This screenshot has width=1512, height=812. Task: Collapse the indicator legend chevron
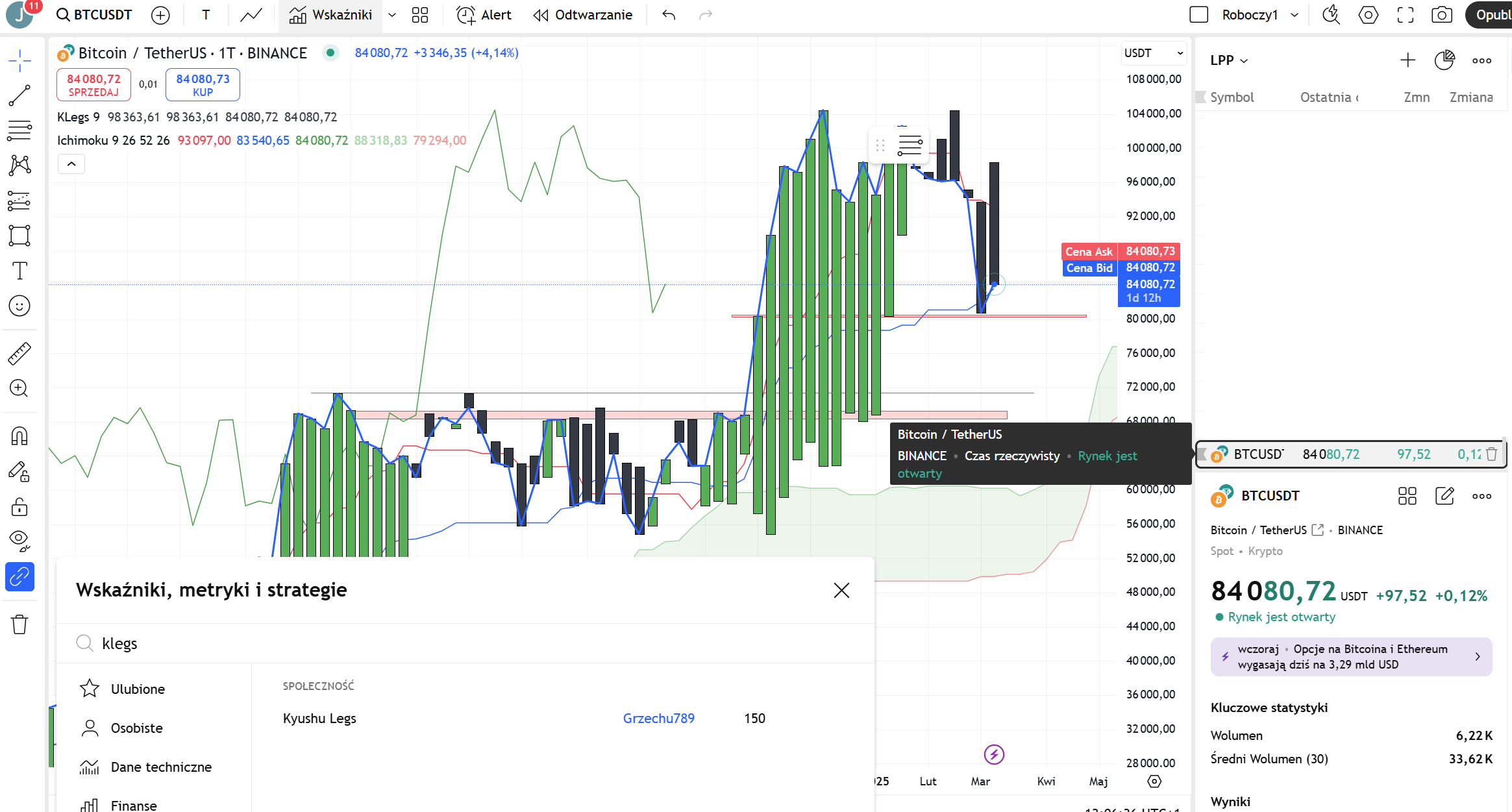[71, 164]
